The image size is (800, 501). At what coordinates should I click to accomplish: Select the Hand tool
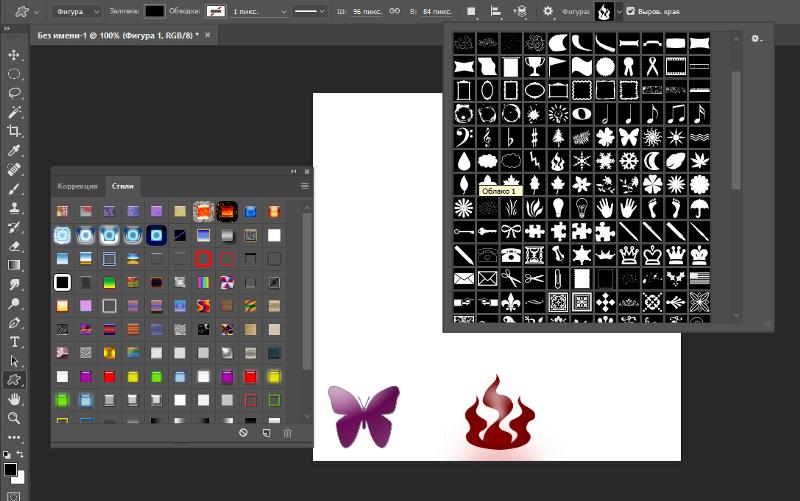click(14, 399)
